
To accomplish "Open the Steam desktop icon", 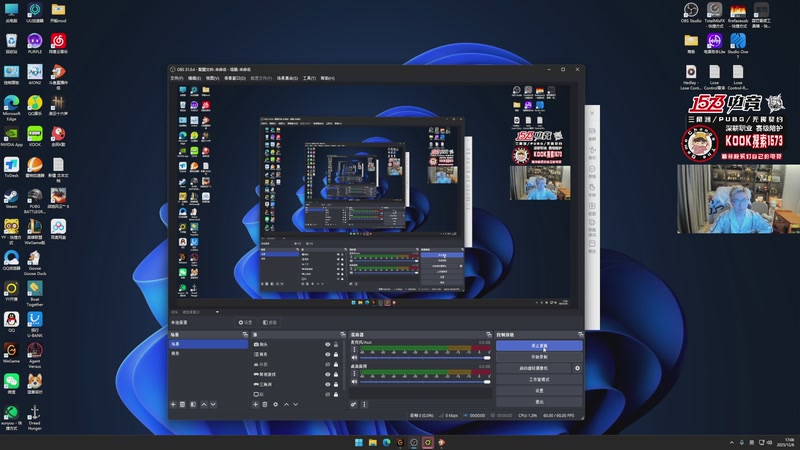I will pos(11,198).
